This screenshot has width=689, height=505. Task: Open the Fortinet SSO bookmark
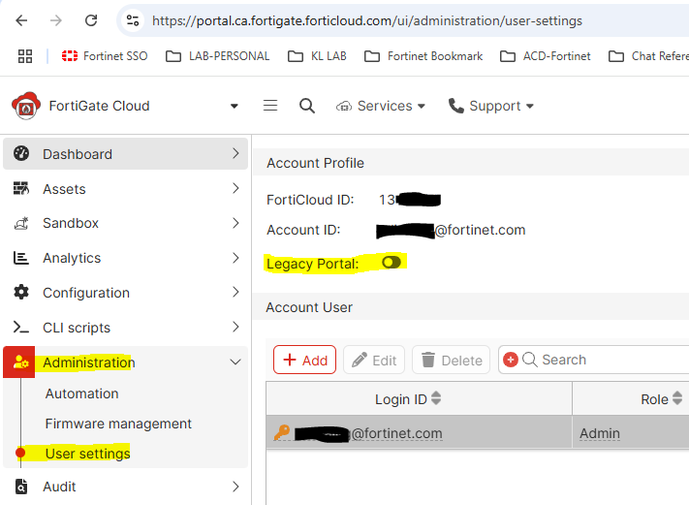point(105,56)
